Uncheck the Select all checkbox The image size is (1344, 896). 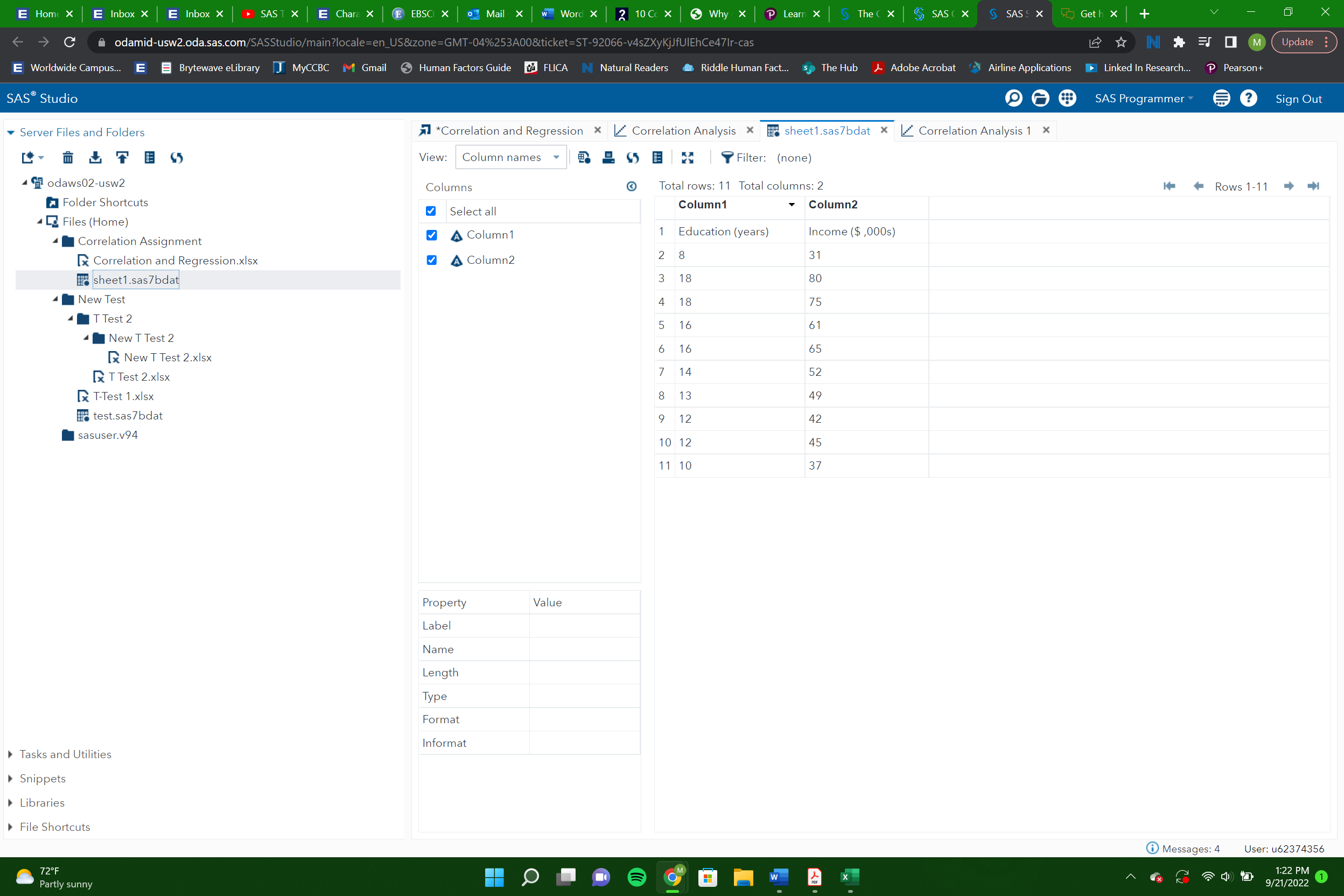[431, 211]
